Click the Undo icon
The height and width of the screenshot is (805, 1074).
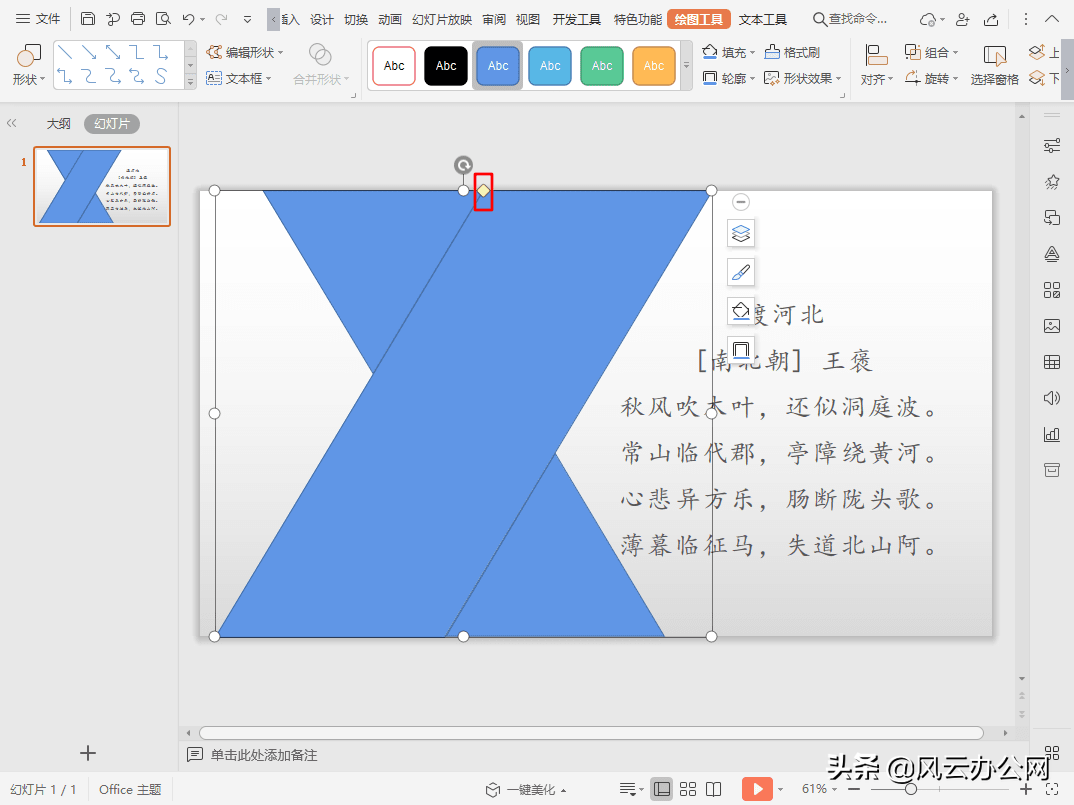pyautogui.click(x=190, y=18)
